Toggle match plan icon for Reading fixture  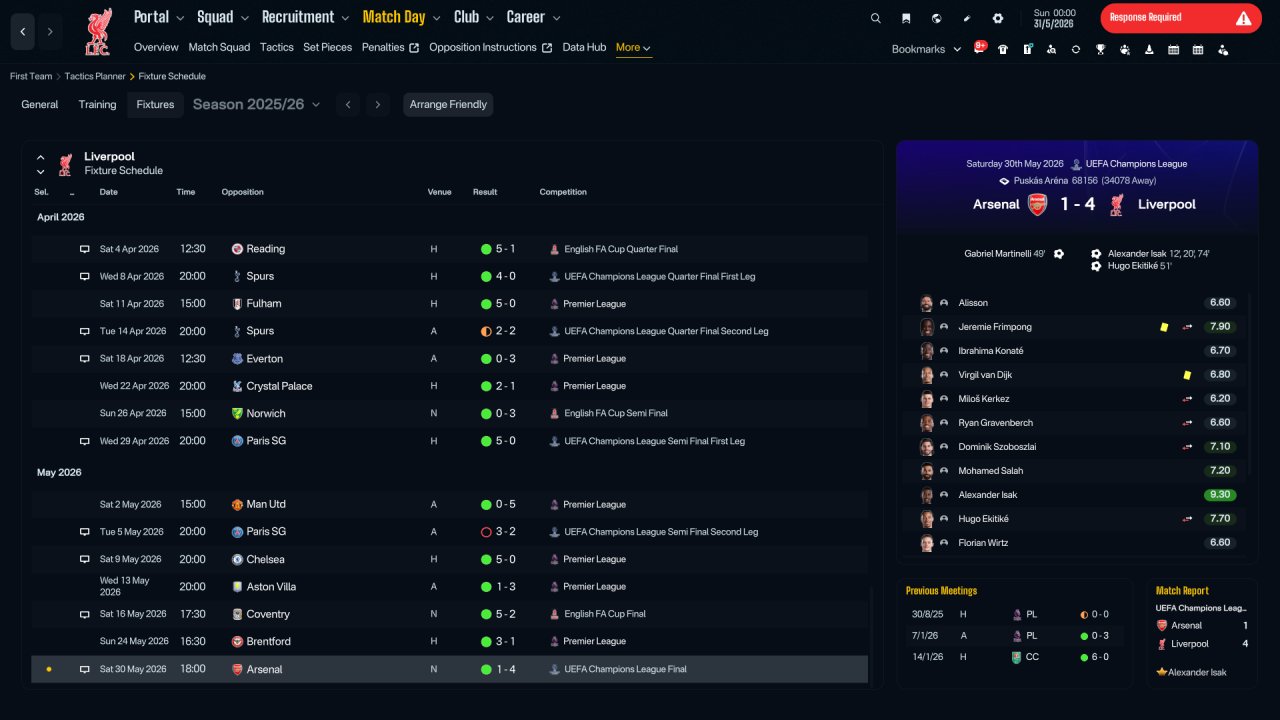point(85,249)
